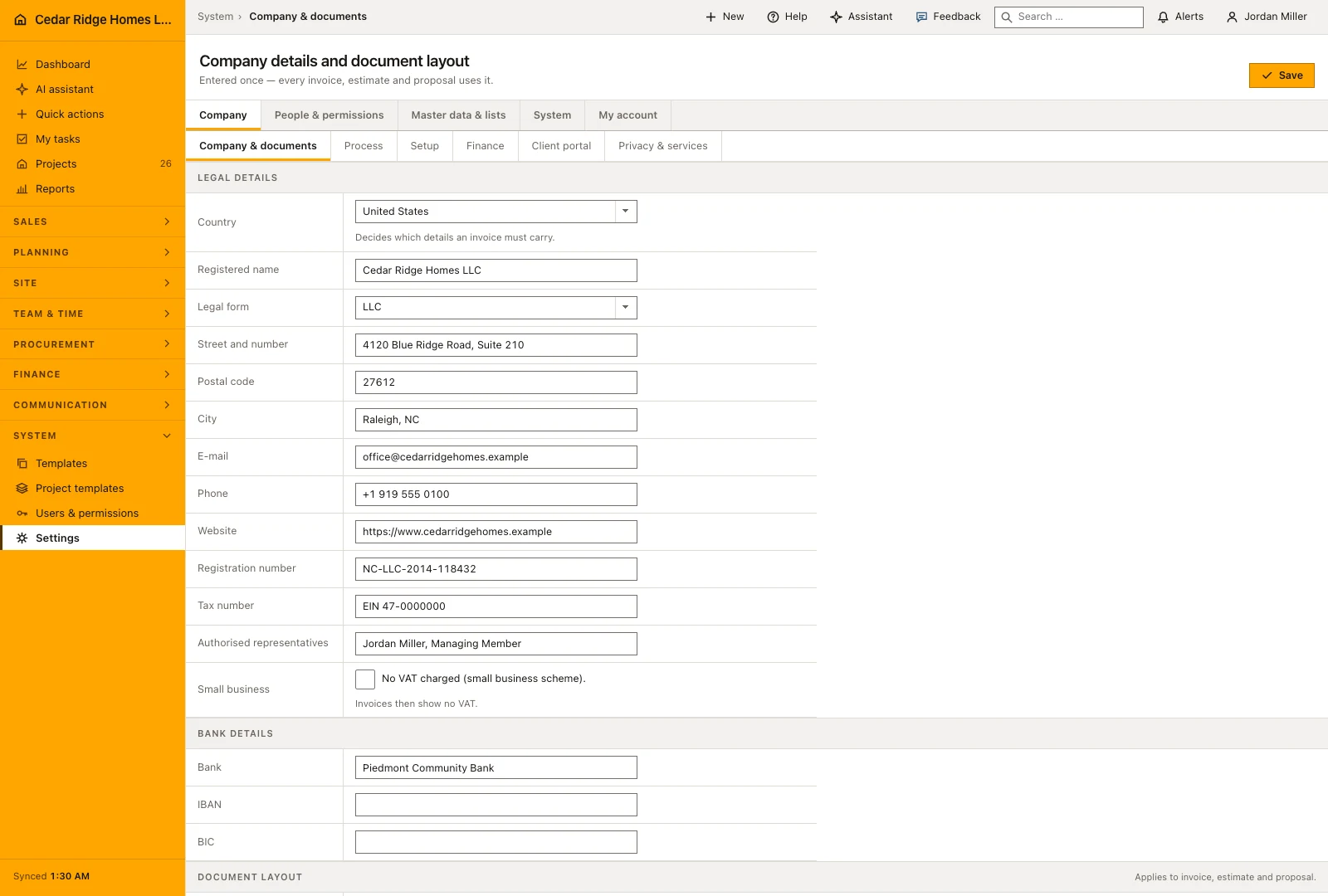Image resolution: width=1328 pixels, height=896 pixels.
Task: Expand the Planning section in sidebar
Action: 92,252
